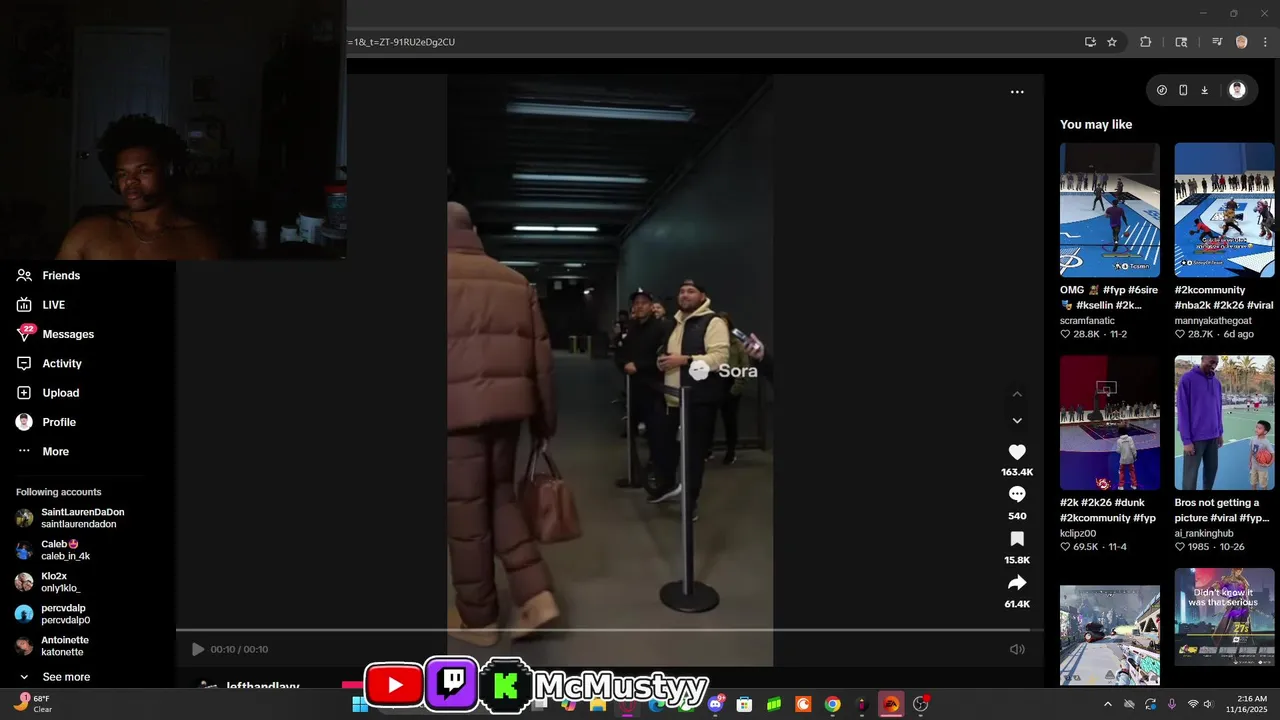The height and width of the screenshot is (720, 1280).
Task: Open Friends in the TikTok sidebar
Action: tap(48, 275)
